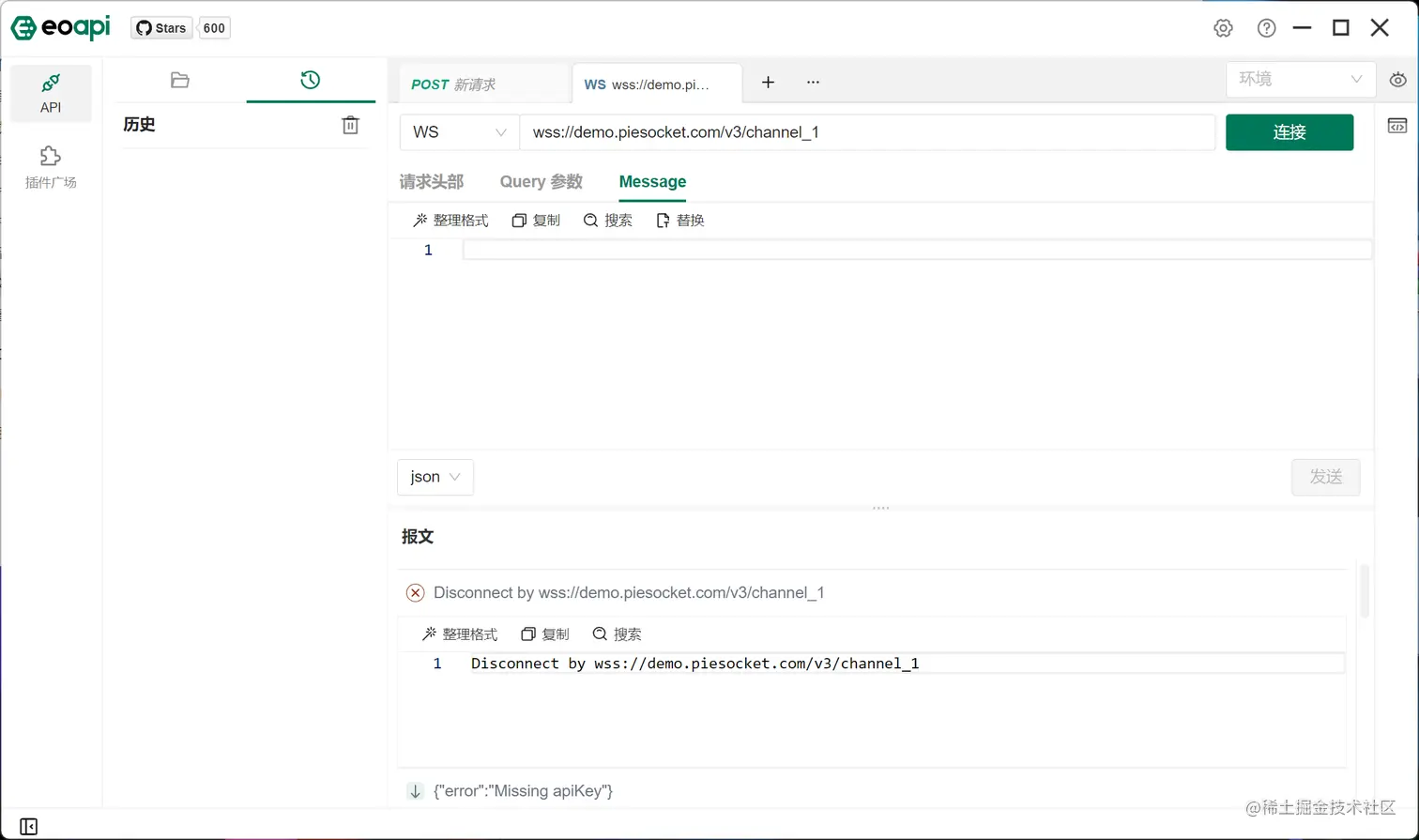Switch to 请求头部 tab
This screenshot has height=840, width=1419.
pos(432,182)
